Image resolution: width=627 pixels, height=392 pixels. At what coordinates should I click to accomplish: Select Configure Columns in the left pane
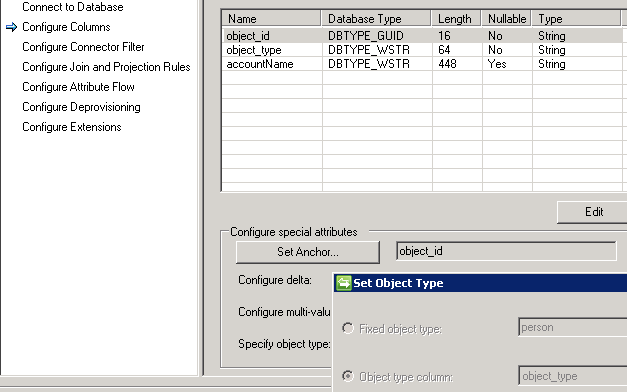coord(66,27)
